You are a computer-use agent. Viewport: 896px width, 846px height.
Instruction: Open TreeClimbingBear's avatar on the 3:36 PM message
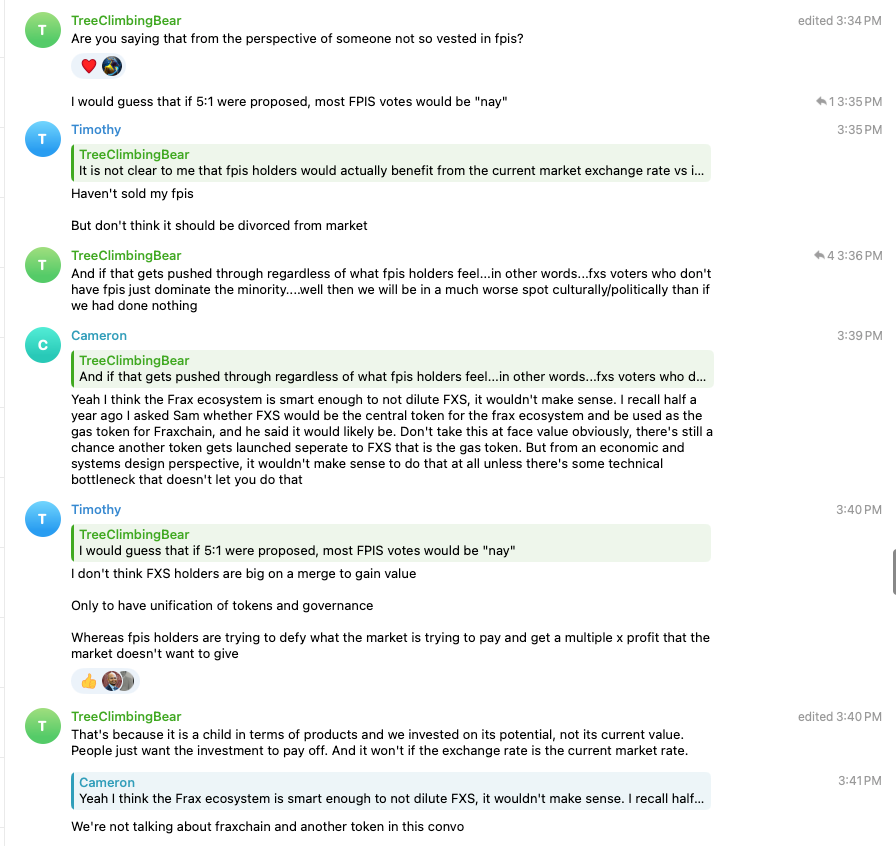pyautogui.click(x=41, y=265)
